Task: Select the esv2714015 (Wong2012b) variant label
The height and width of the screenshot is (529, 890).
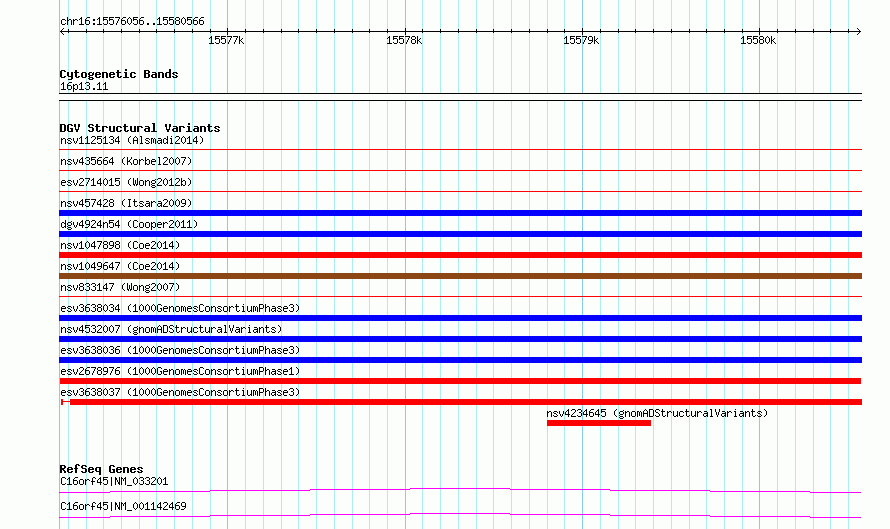Action: (x=126, y=182)
